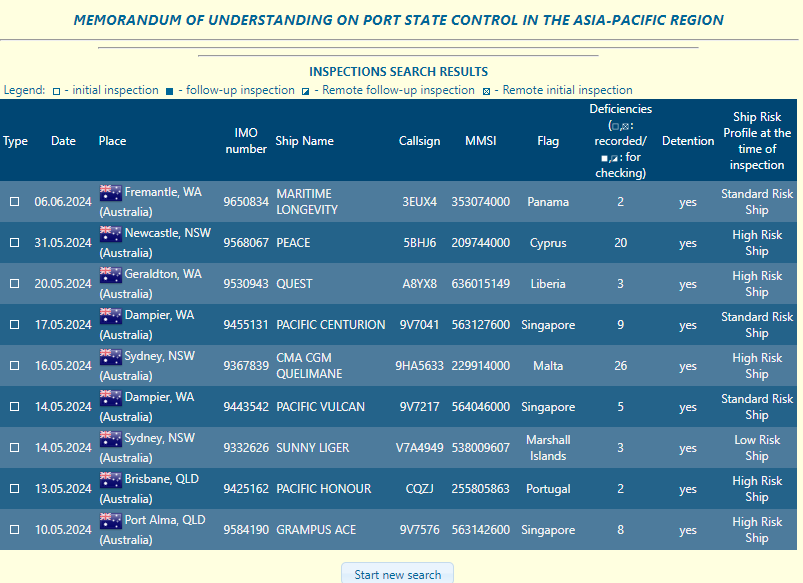Select the deficiency count 20

620,242
